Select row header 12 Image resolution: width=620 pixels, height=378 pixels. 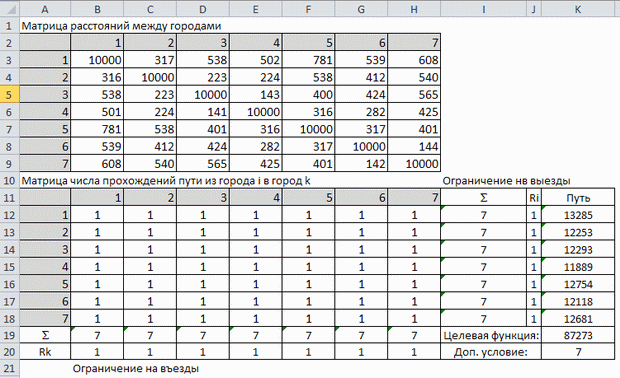9,215
